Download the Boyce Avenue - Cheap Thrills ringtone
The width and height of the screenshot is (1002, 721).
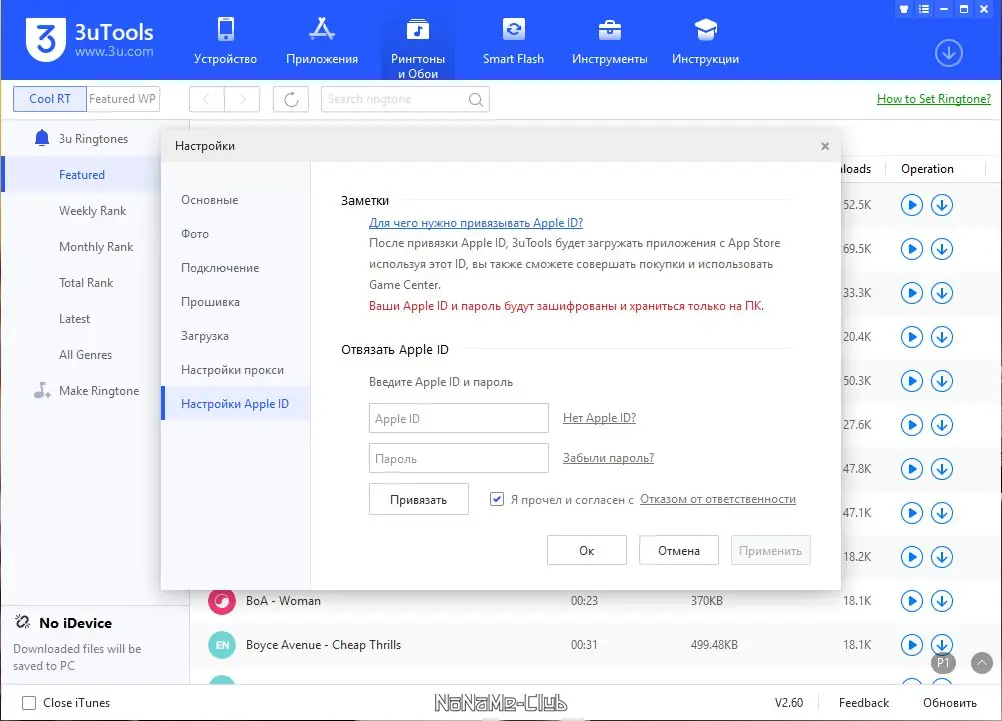pyautogui.click(x=941, y=644)
